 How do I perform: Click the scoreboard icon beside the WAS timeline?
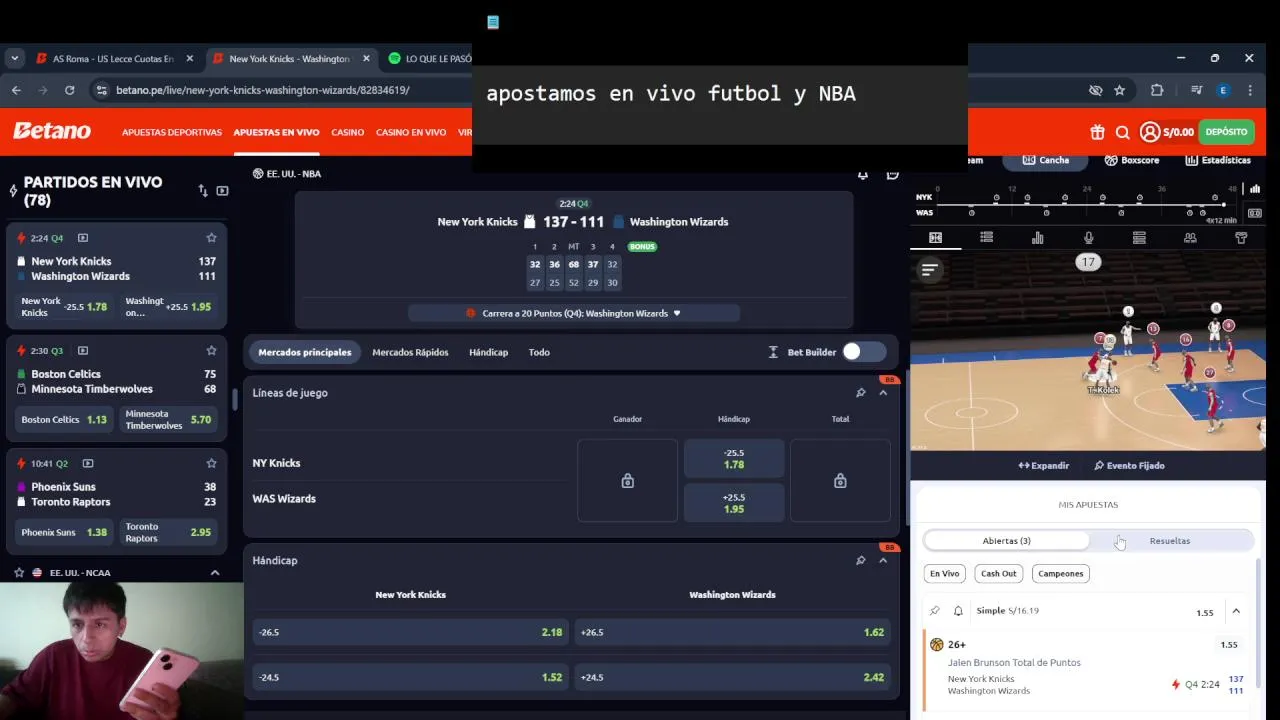point(1254,213)
